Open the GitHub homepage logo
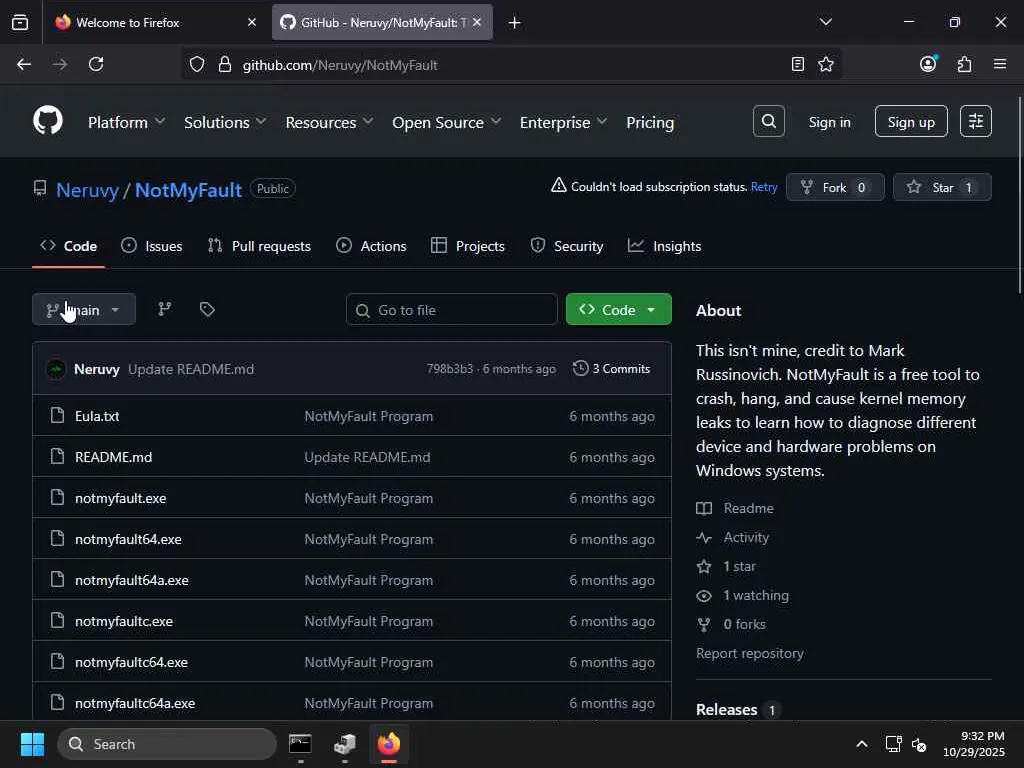This screenshot has width=1024, height=768. (x=48, y=121)
